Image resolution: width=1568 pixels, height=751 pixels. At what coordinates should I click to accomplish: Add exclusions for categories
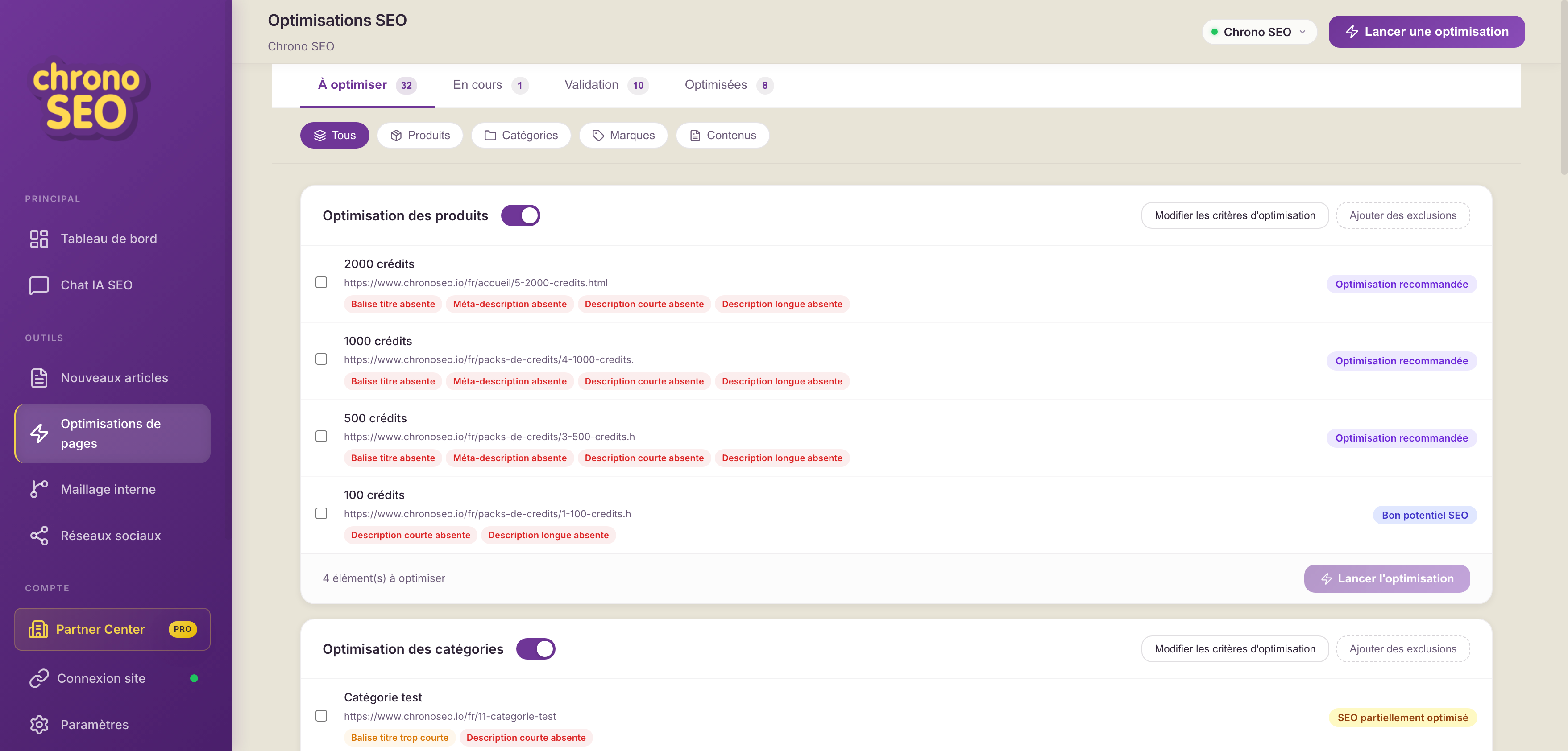1402,649
